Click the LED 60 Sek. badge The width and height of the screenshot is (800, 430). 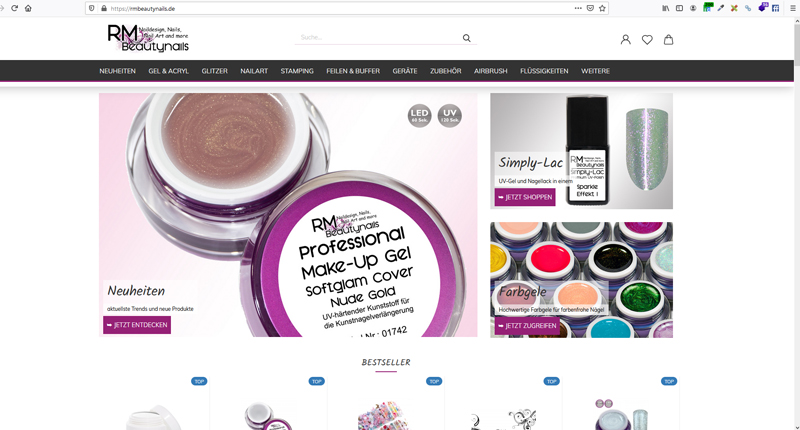click(419, 116)
